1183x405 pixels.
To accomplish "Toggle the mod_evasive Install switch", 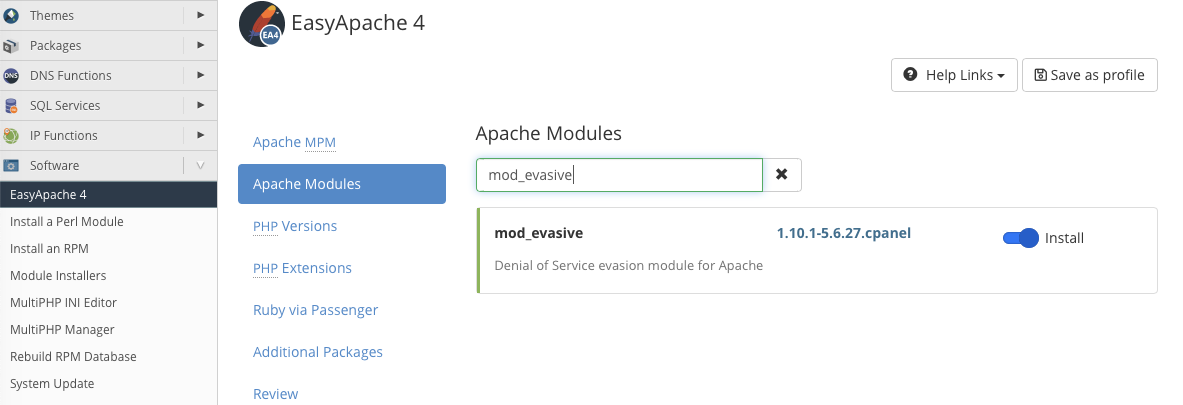I will [1020, 238].
